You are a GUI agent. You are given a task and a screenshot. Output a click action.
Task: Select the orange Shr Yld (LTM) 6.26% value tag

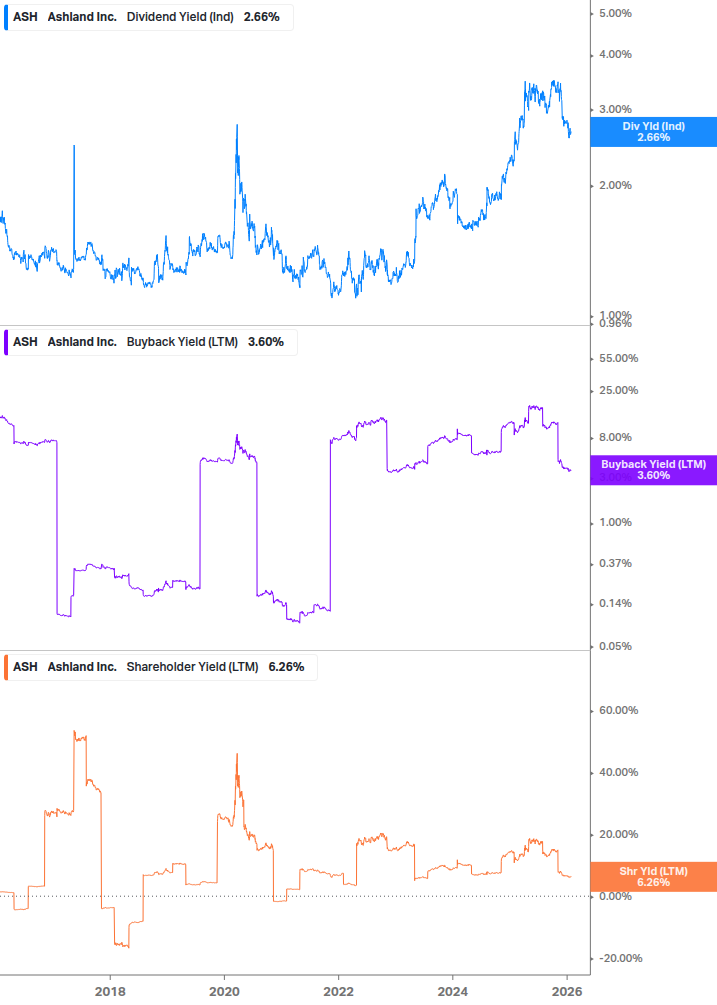click(x=654, y=877)
